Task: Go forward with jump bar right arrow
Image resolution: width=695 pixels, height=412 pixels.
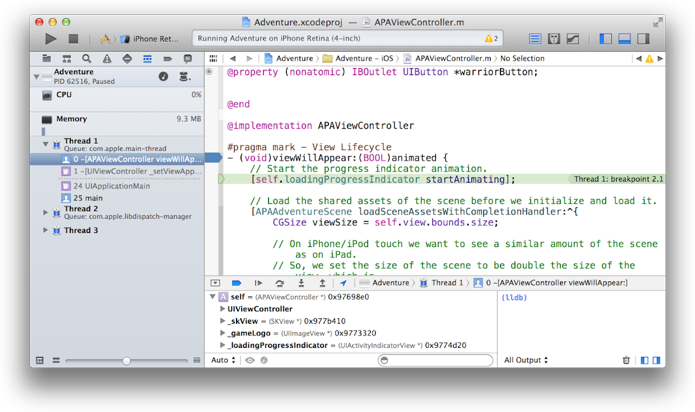Action: click(x=249, y=58)
